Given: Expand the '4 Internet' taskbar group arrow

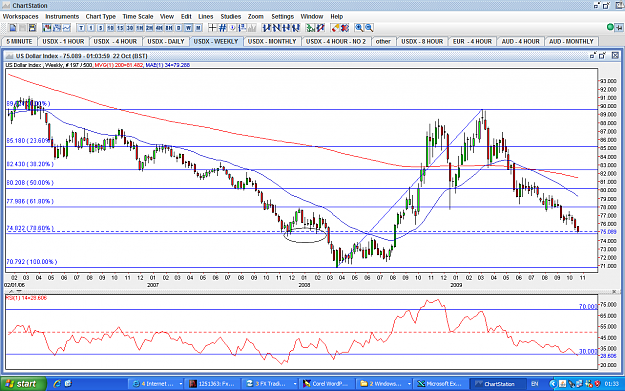Looking at the screenshot, I should click(181, 384).
